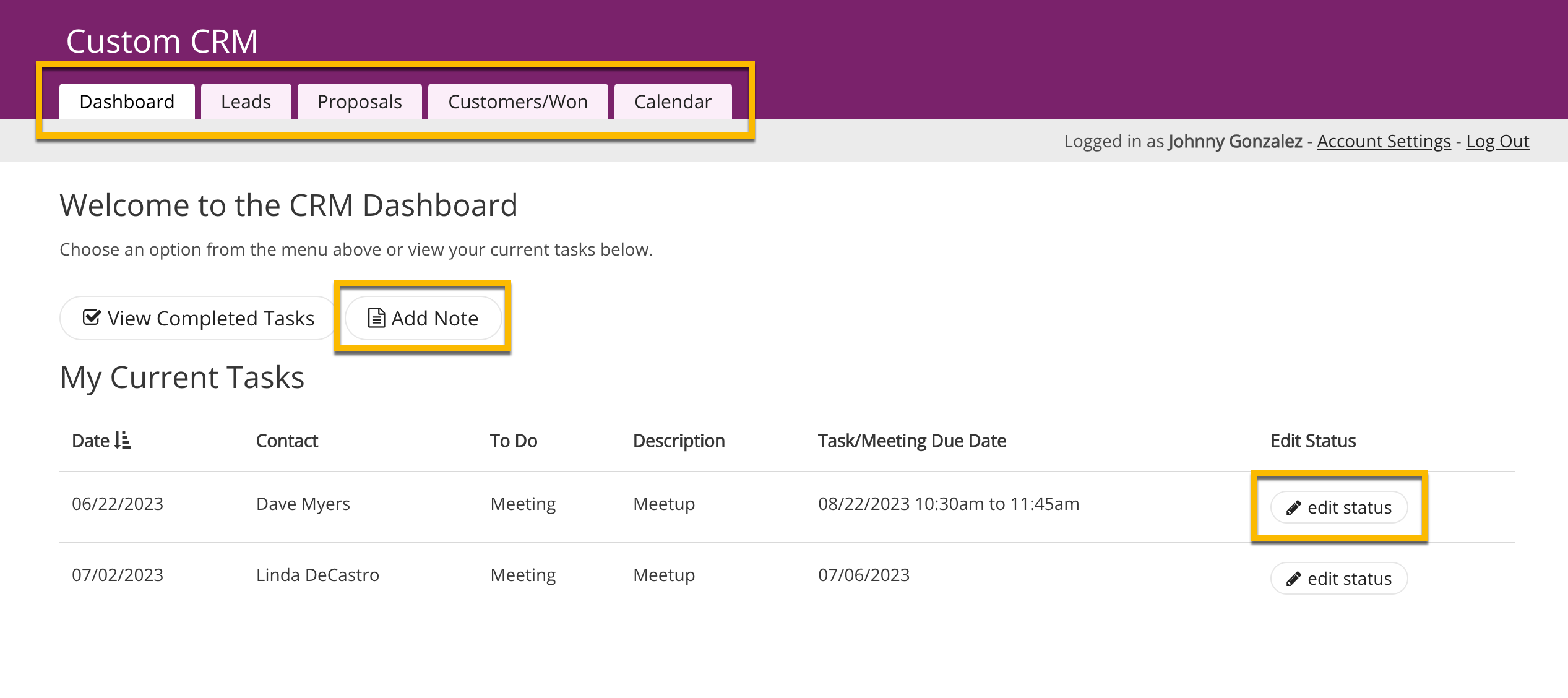The image size is (1568, 698).
Task: Sort tasks by the Date header
Action: pos(91,441)
